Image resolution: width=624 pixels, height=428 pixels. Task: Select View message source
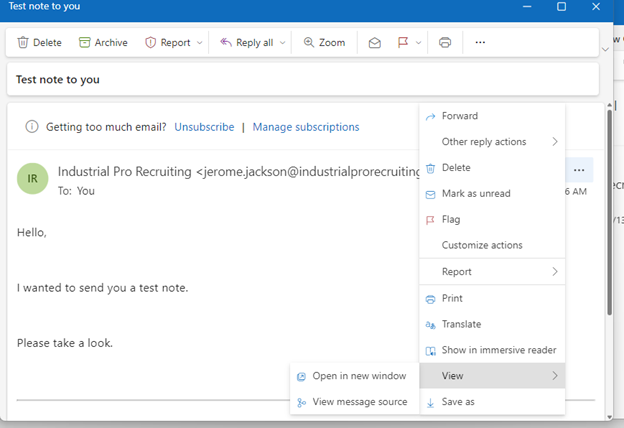355,402
